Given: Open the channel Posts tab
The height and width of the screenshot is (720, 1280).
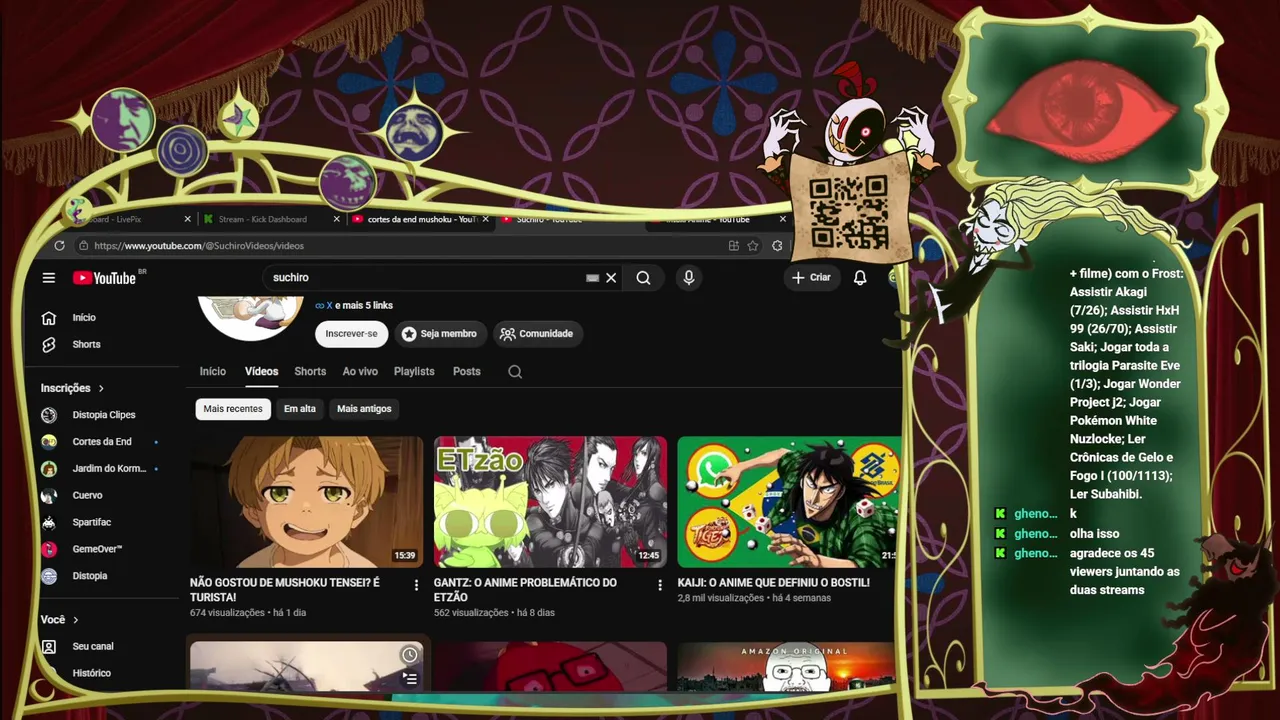Looking at the screenshot, I should point(467,372).
